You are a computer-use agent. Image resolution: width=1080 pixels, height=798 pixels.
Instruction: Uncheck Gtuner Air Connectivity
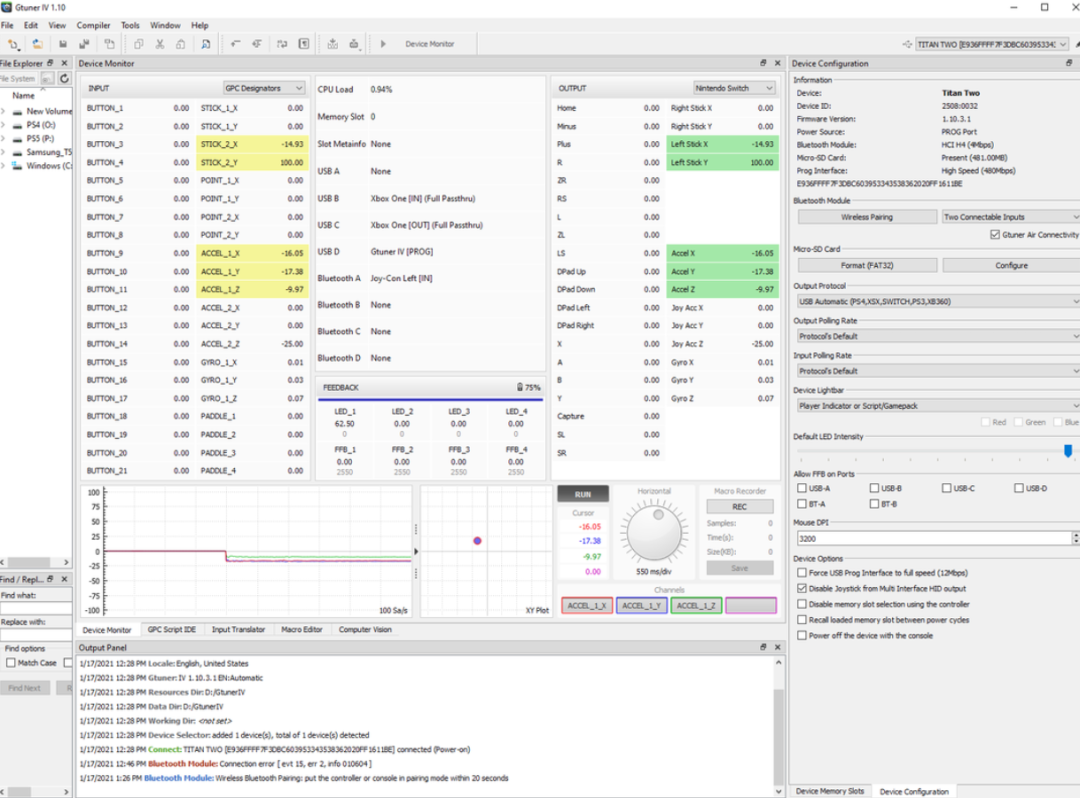click(994, 235)
